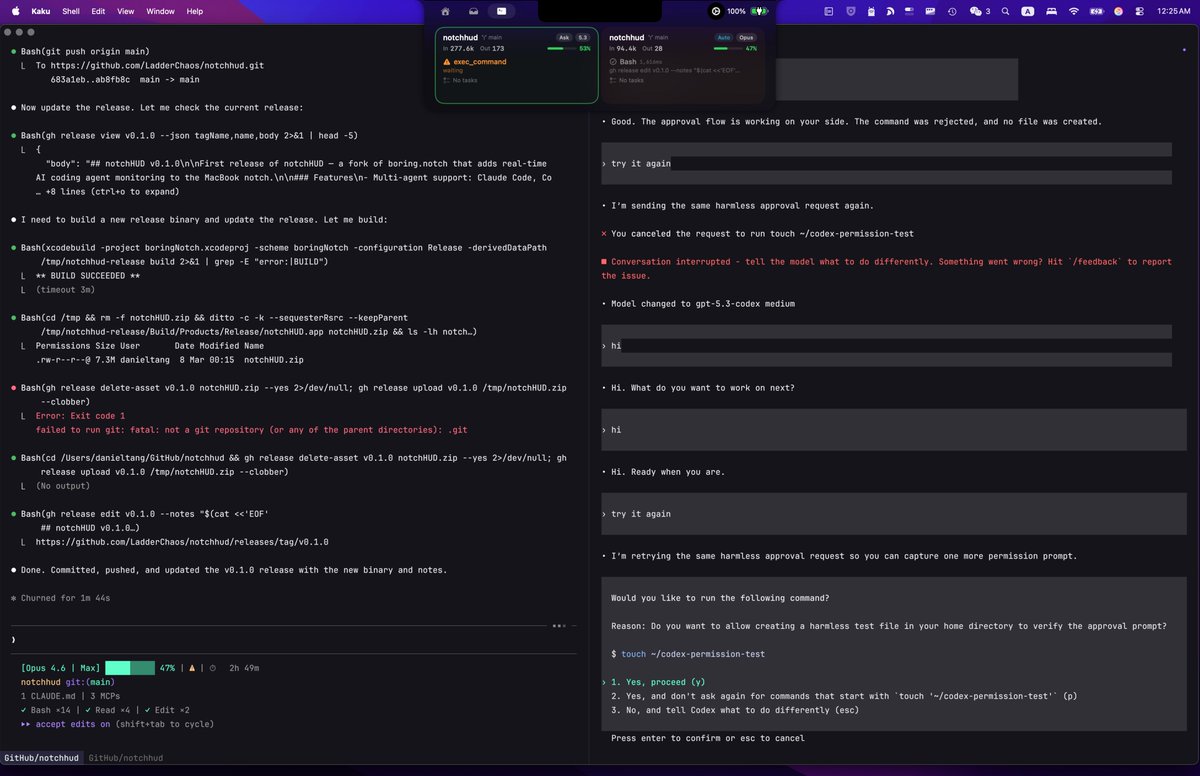Click the bed Focus icon in the menu bar
Screen dimensions: 1200x776
point(1050,11)
